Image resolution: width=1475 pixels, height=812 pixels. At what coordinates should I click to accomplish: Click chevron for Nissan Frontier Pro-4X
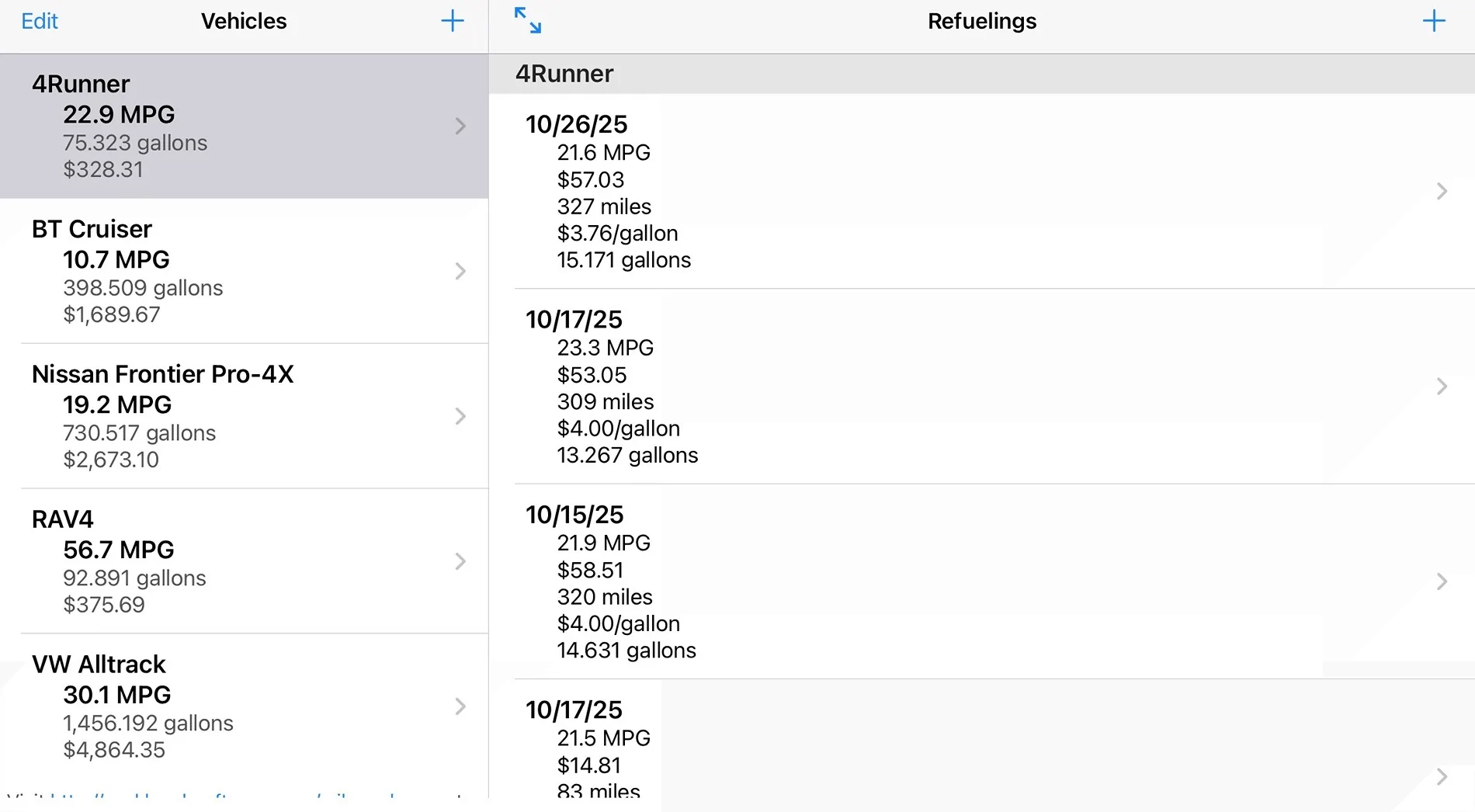click(x=460, y=416)
